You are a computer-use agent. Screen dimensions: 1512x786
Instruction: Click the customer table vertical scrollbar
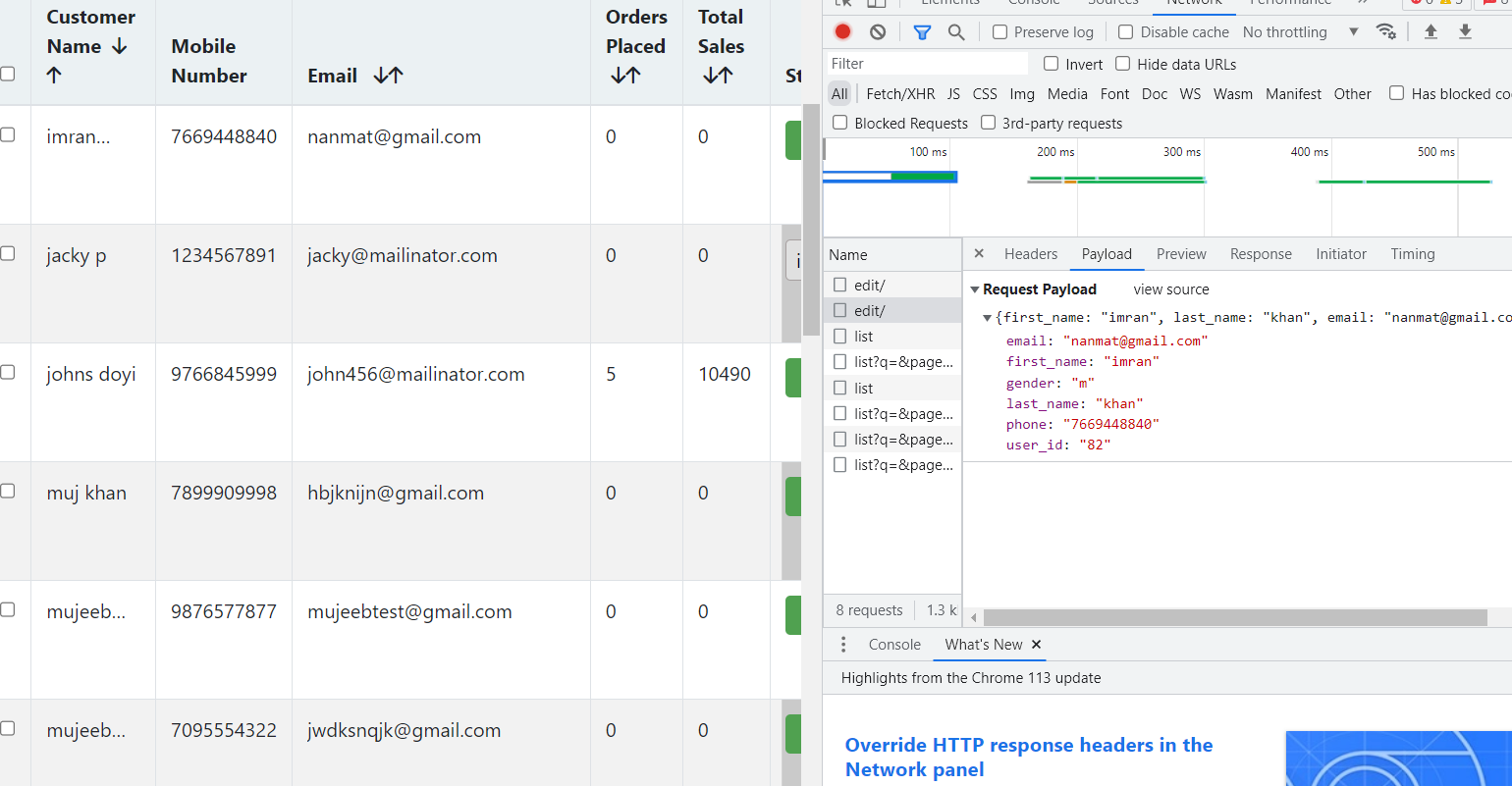click(811, 221)
